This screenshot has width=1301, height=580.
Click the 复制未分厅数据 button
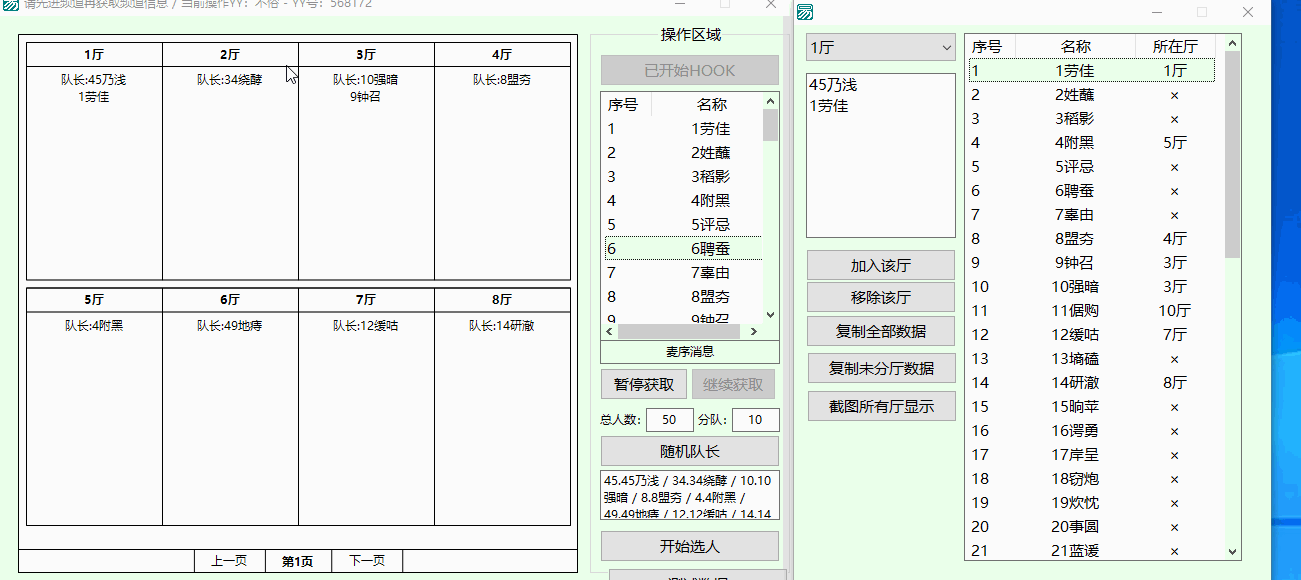[x=881, y=368]
